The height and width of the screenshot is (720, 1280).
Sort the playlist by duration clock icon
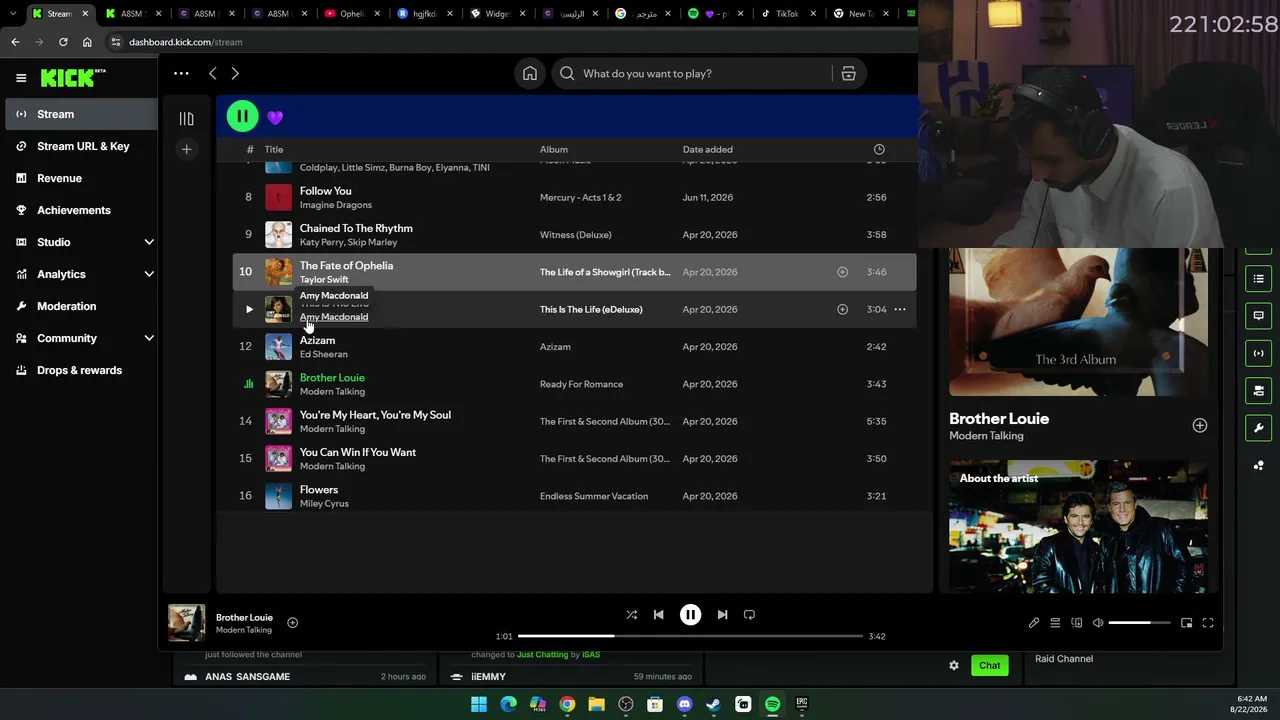pos(879,150)
